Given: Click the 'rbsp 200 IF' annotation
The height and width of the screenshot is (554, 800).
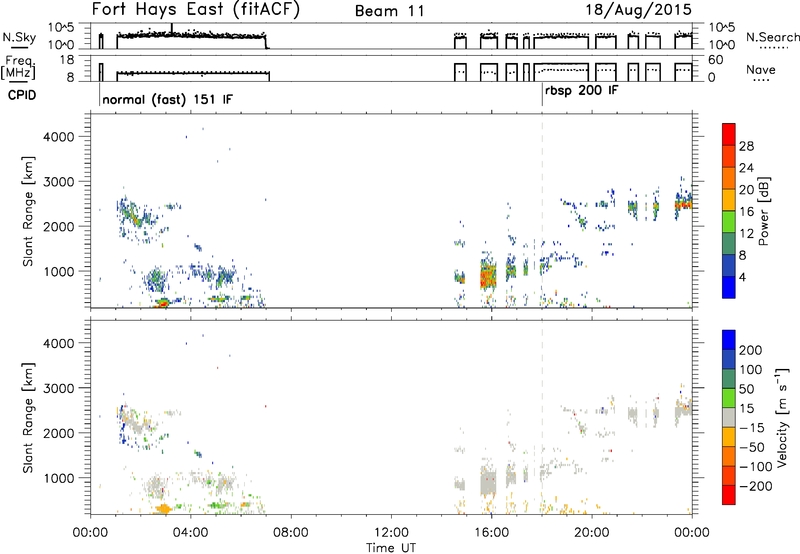Looking at the screenshot, I should click(582, 91).
